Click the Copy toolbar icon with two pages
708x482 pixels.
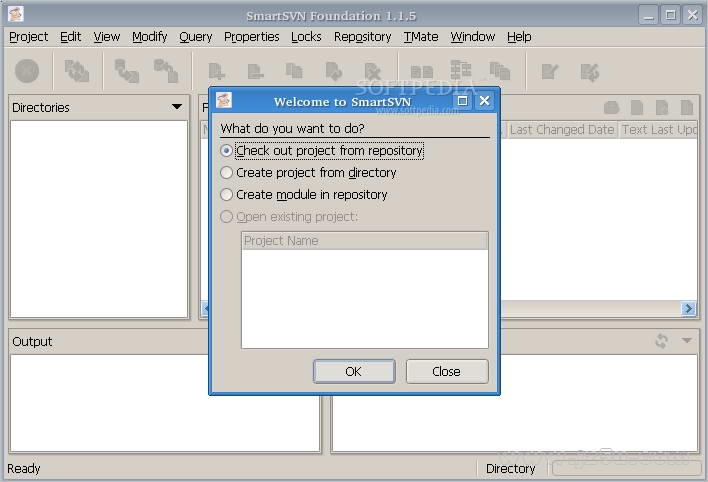point(294,71)
